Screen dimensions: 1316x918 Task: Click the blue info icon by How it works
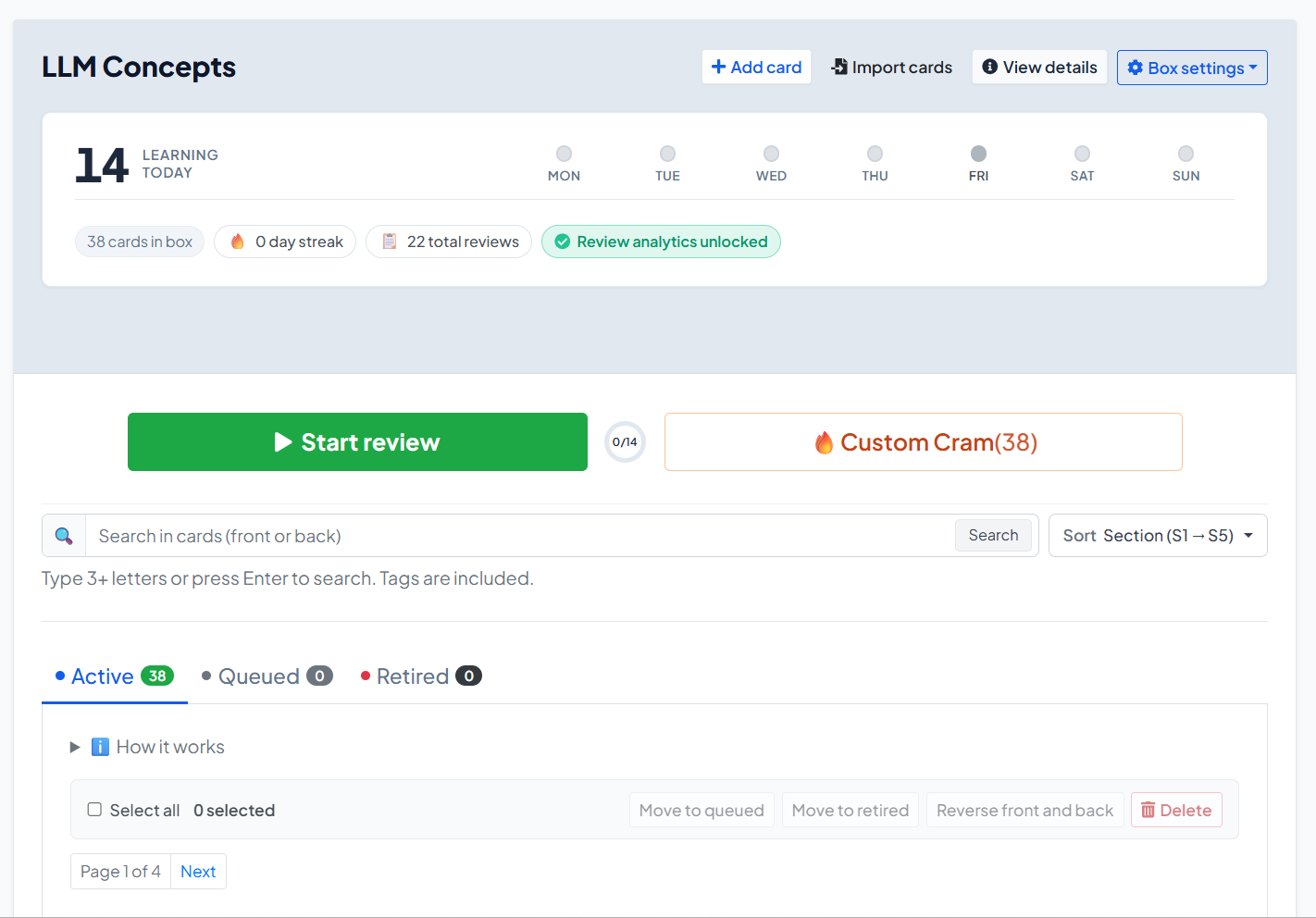[x=100, y=747]
